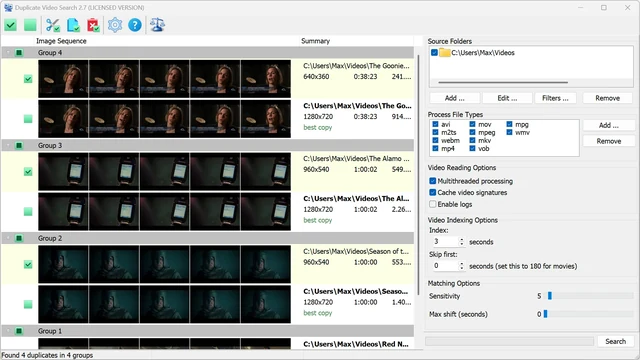Screen dimensions: 640x360
Task: Toggle the Group 4 group checkbox
Action: (x=19, y=53)
